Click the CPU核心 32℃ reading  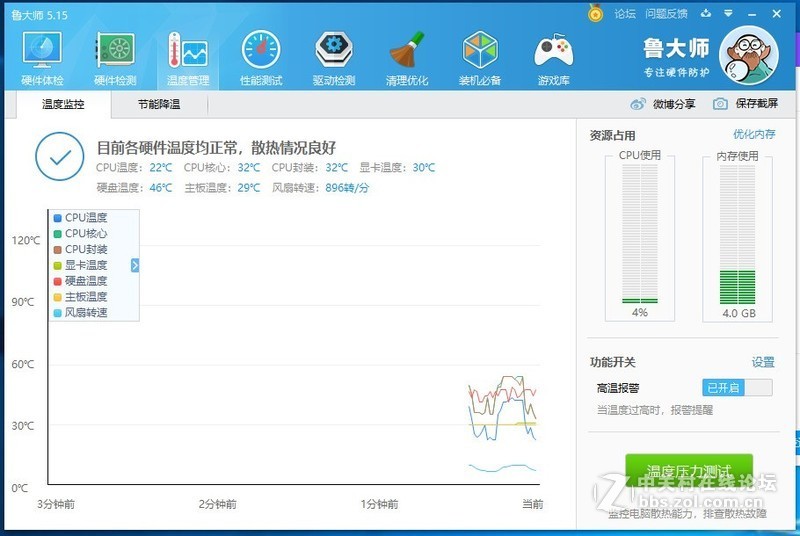222,167
